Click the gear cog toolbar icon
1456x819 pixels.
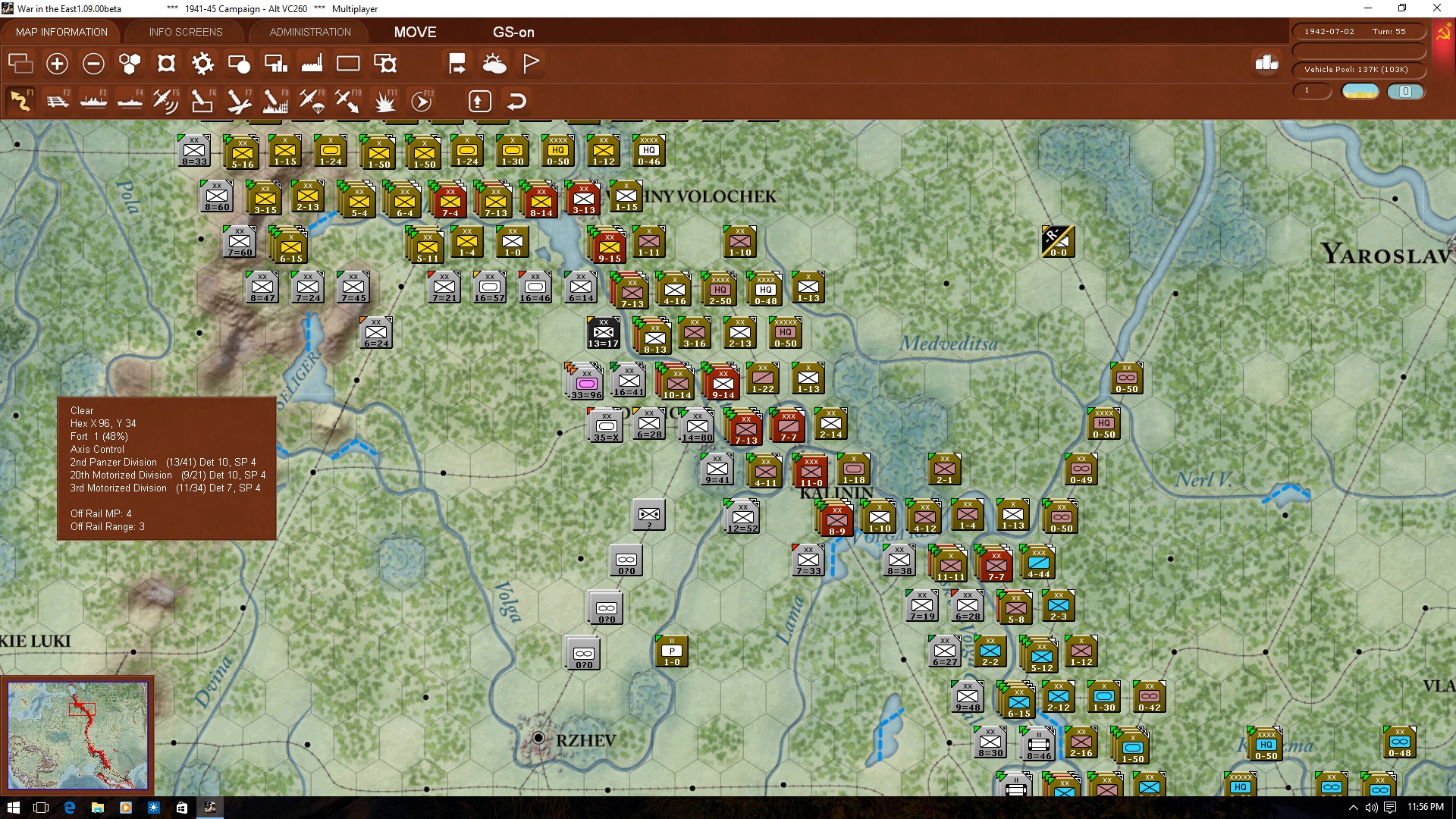(x=202, y=64)
